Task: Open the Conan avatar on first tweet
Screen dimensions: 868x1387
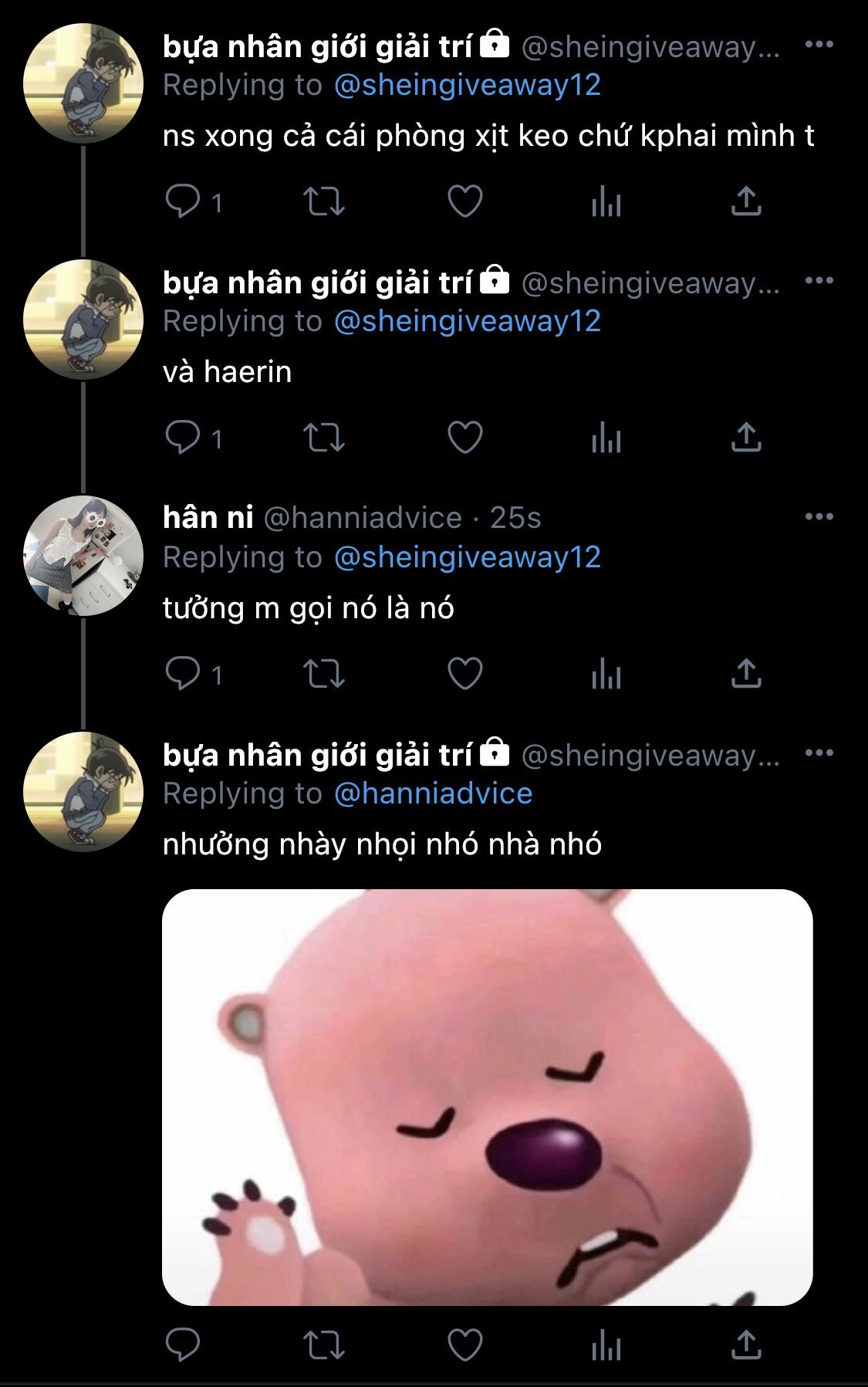Action: pos(83,83)
